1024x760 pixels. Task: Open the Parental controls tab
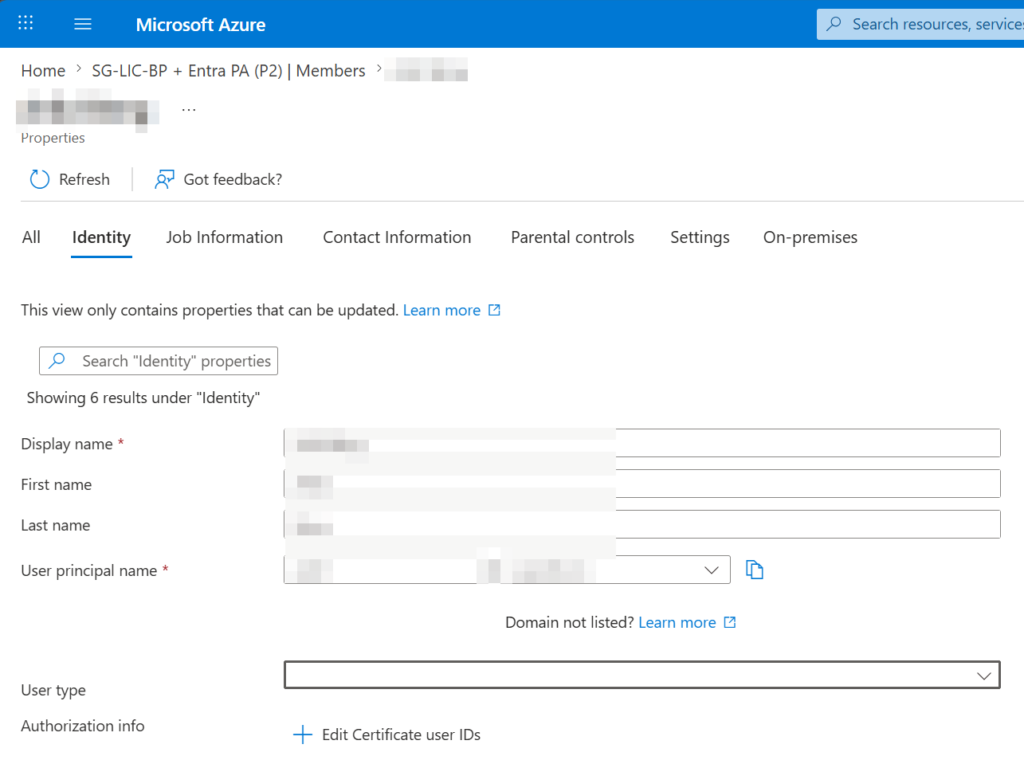[x=572, y=237]
